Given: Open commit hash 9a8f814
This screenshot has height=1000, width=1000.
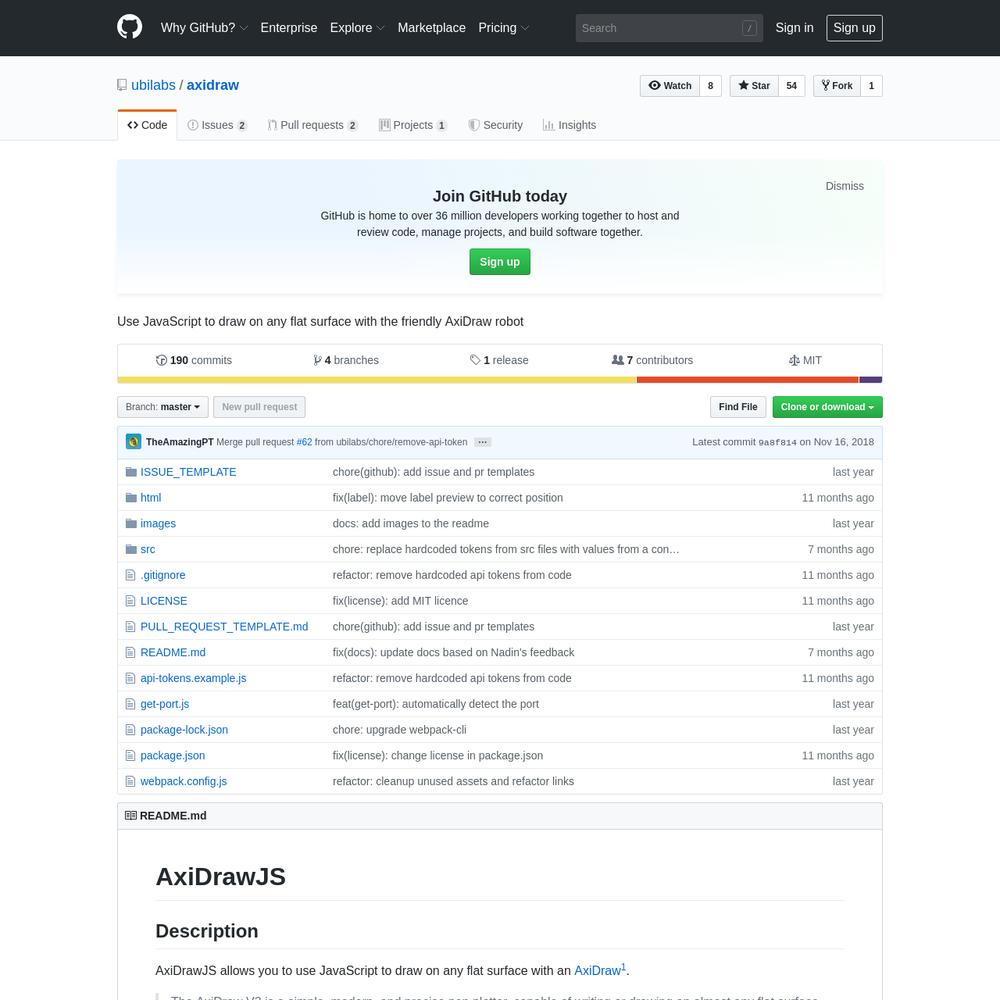Looking at the screenshot, I should pos(777,443).
